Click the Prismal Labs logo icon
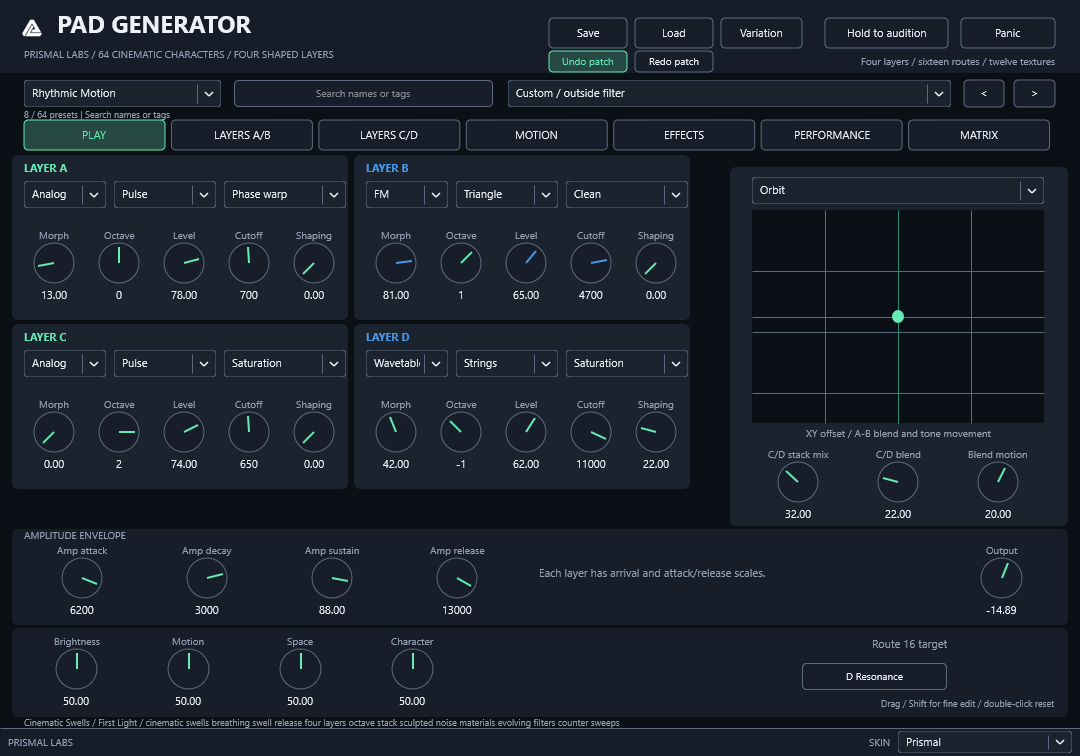This screenshot has height=756, width=1080. click(x=32, y=28)
